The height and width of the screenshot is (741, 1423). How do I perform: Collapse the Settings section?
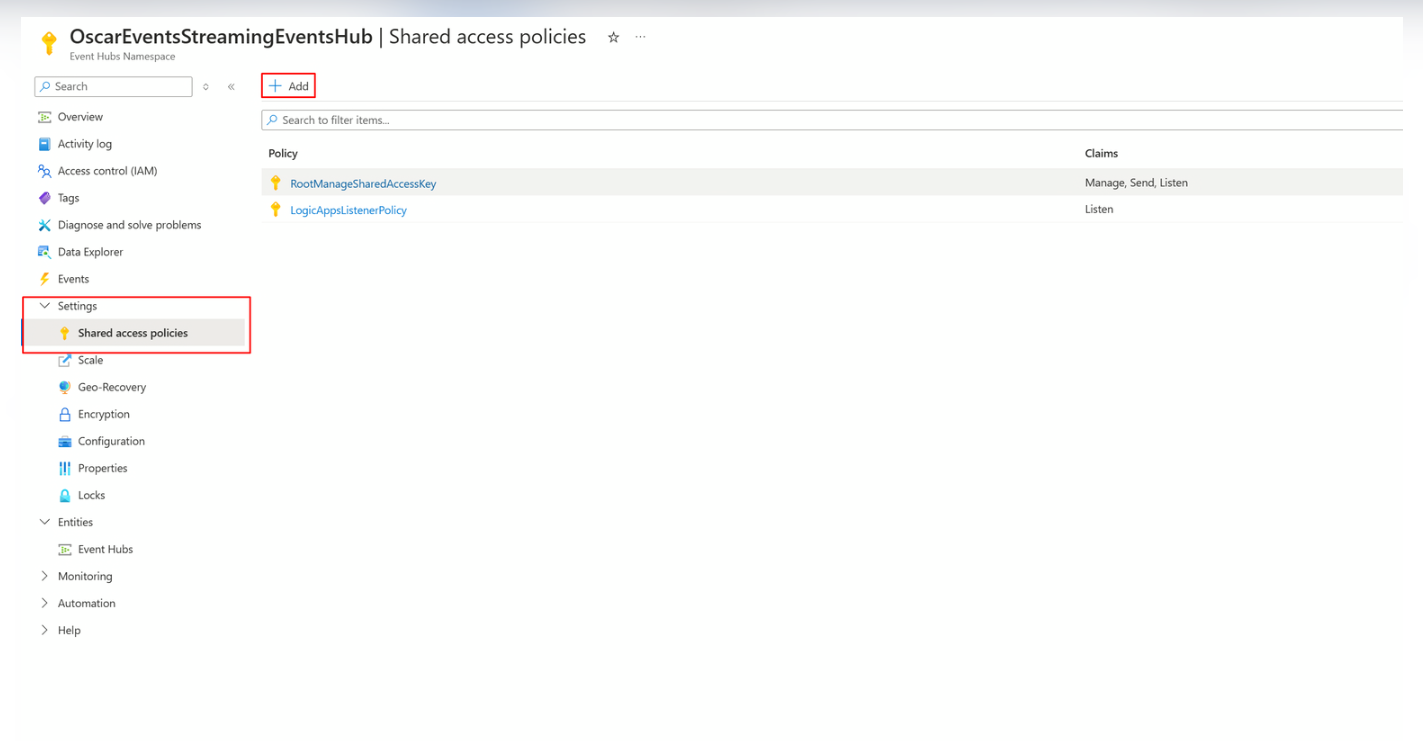[44, 306]
